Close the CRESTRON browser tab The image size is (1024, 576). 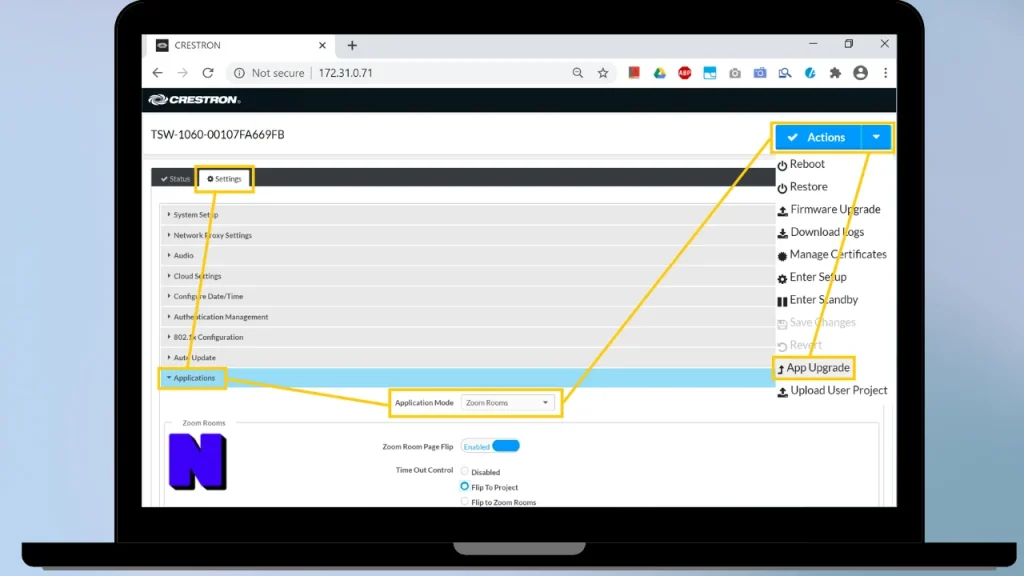click(x=322, y=45)
